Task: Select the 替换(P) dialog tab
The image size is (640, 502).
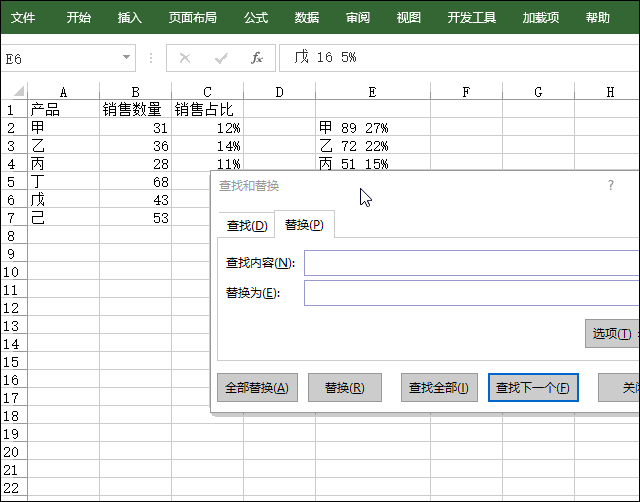Action: [304, 224]
